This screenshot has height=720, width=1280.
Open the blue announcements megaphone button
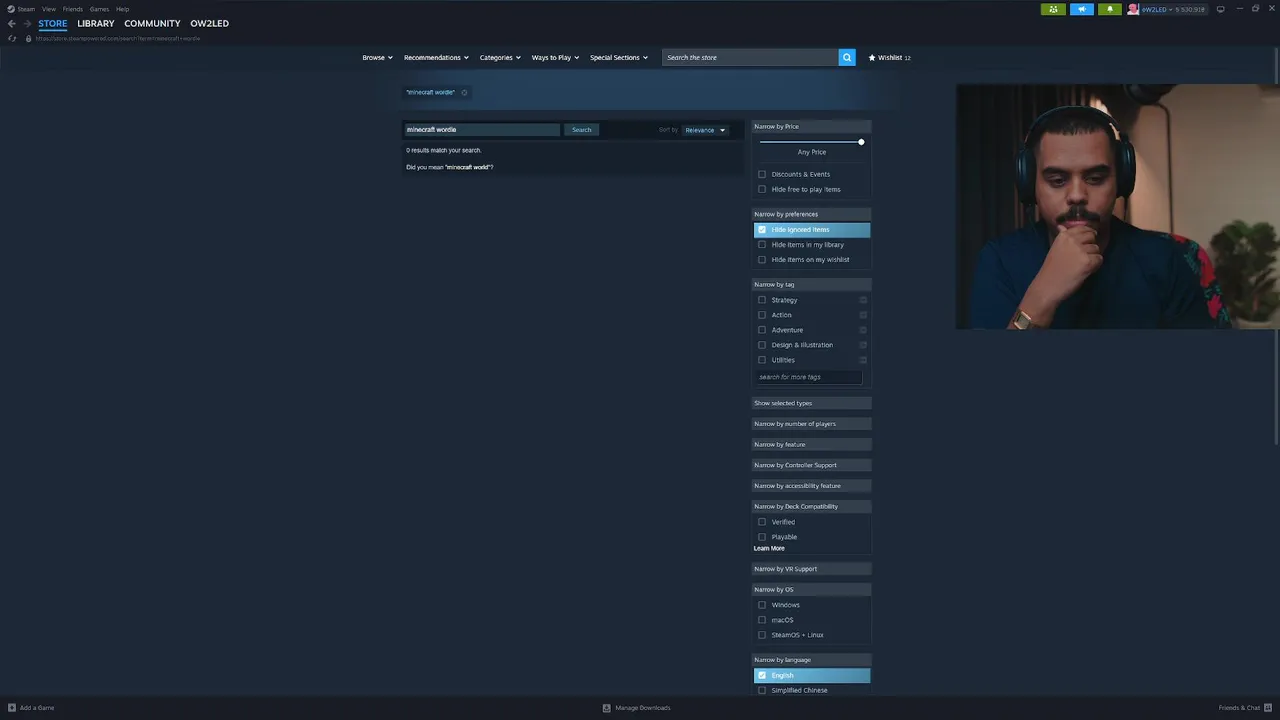[1082, 9]
